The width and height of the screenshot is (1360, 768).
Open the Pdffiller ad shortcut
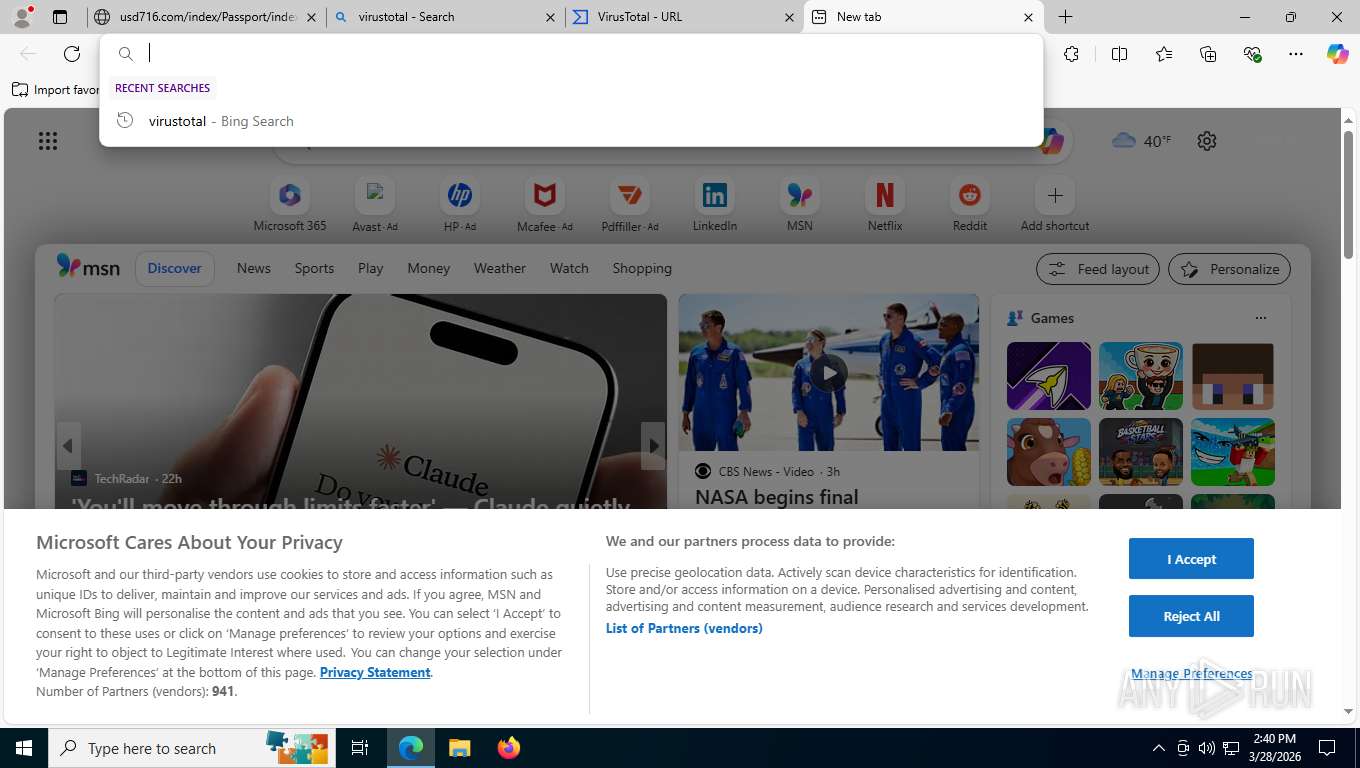tap(630, 206)
